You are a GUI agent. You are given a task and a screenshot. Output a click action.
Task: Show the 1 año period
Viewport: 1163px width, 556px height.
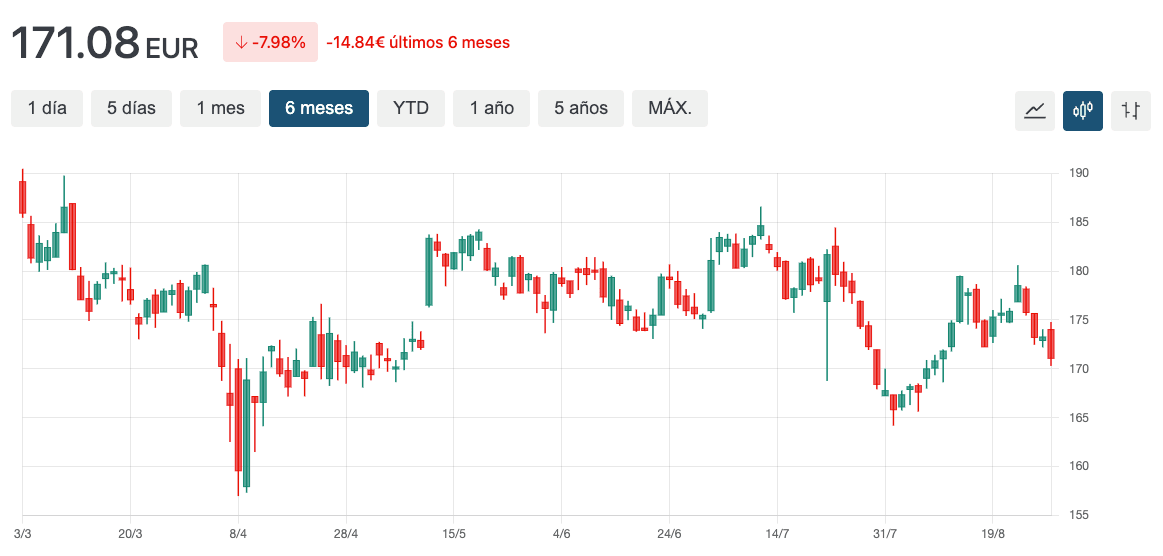pos(491,108)
